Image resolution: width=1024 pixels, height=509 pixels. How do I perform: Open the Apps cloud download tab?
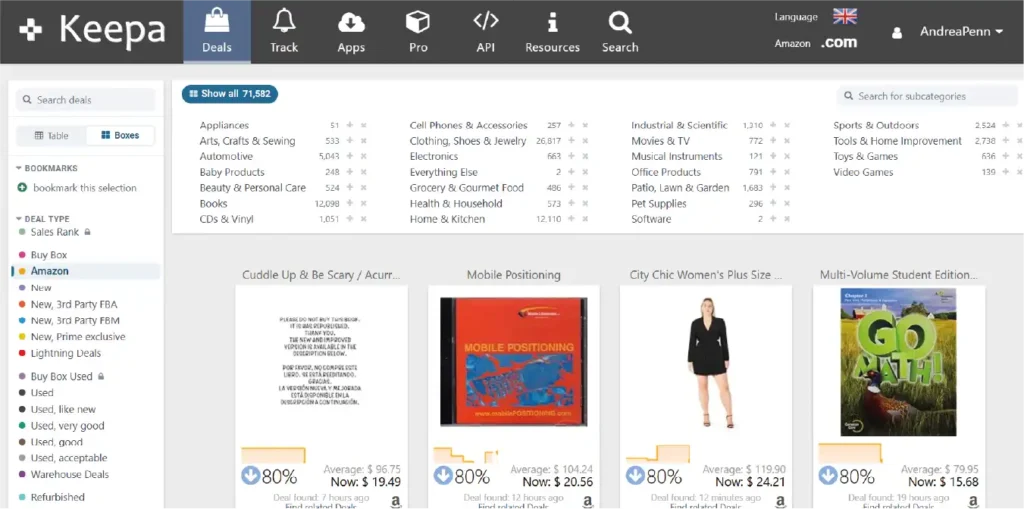[x=351, y=31]
